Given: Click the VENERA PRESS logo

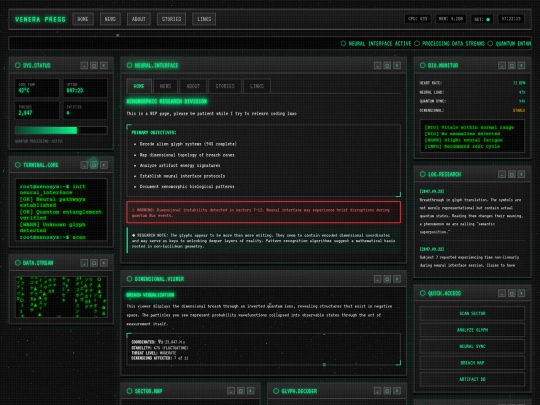Looking at the screenshot, I should coord(40,19).
